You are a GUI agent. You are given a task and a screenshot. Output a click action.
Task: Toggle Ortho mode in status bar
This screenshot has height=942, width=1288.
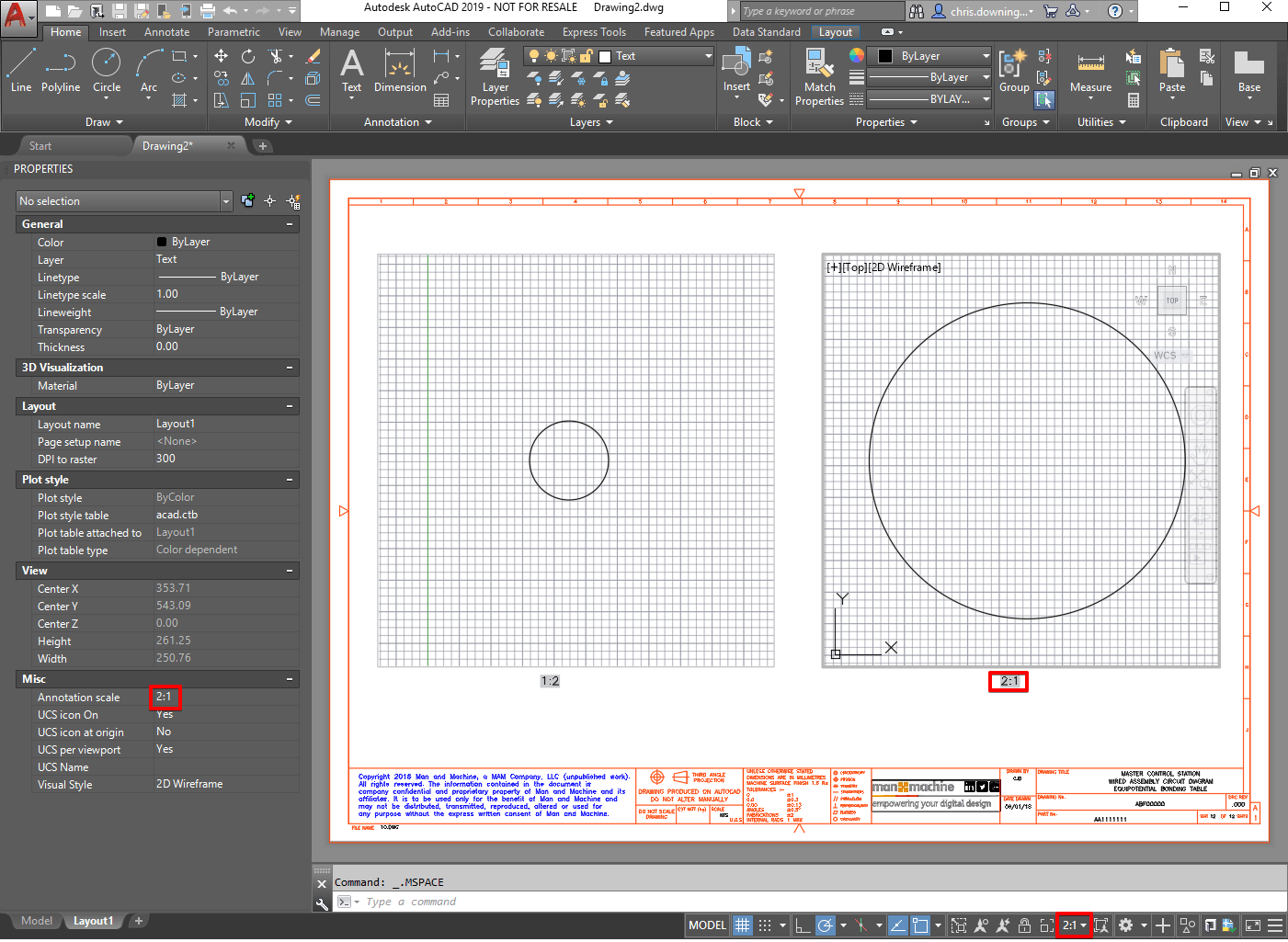click(x=803, y=925)
